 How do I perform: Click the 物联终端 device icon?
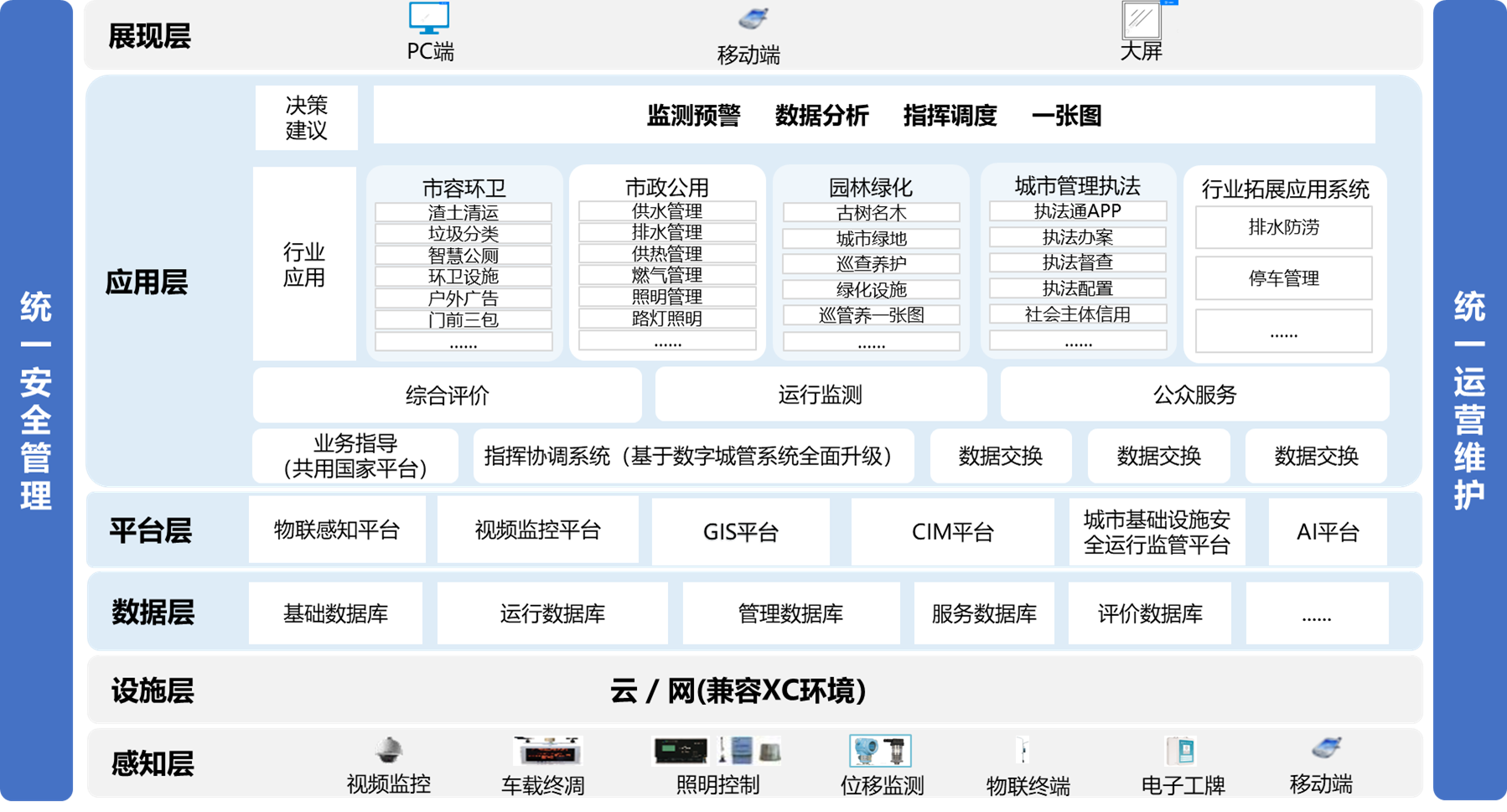1022,751
